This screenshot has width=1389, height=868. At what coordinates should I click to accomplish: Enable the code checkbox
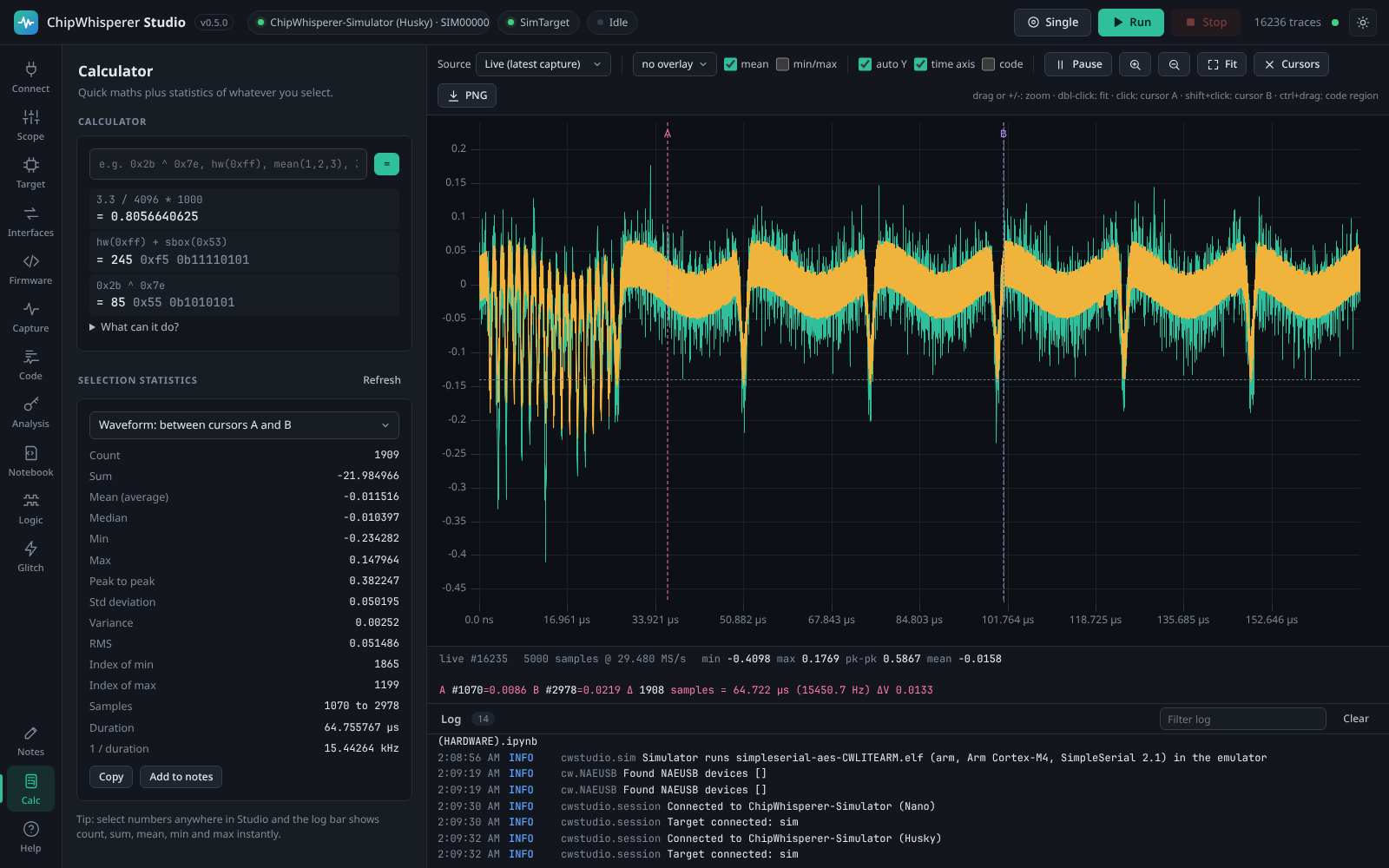(988, 64)
